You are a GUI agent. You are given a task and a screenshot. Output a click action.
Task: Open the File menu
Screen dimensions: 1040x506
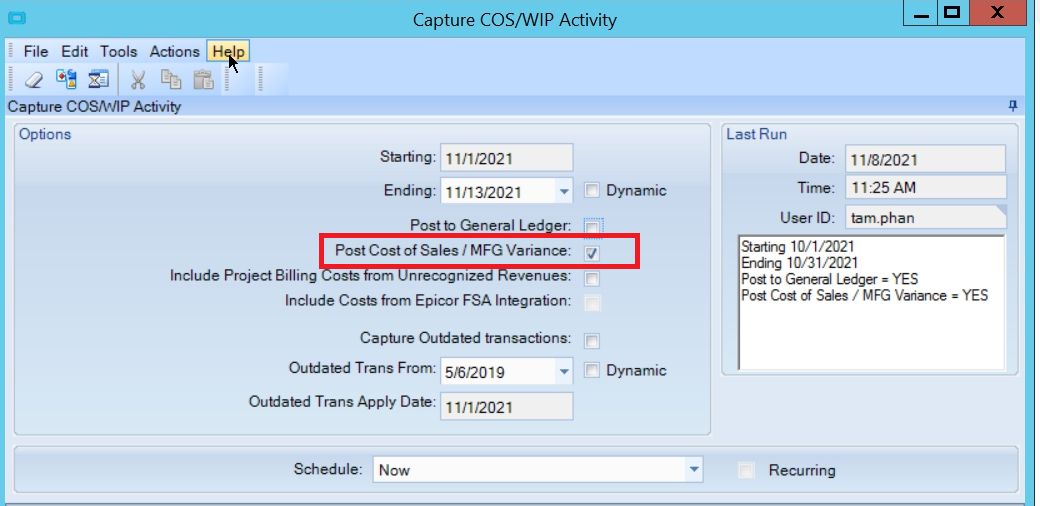click(x=36, y=51)
